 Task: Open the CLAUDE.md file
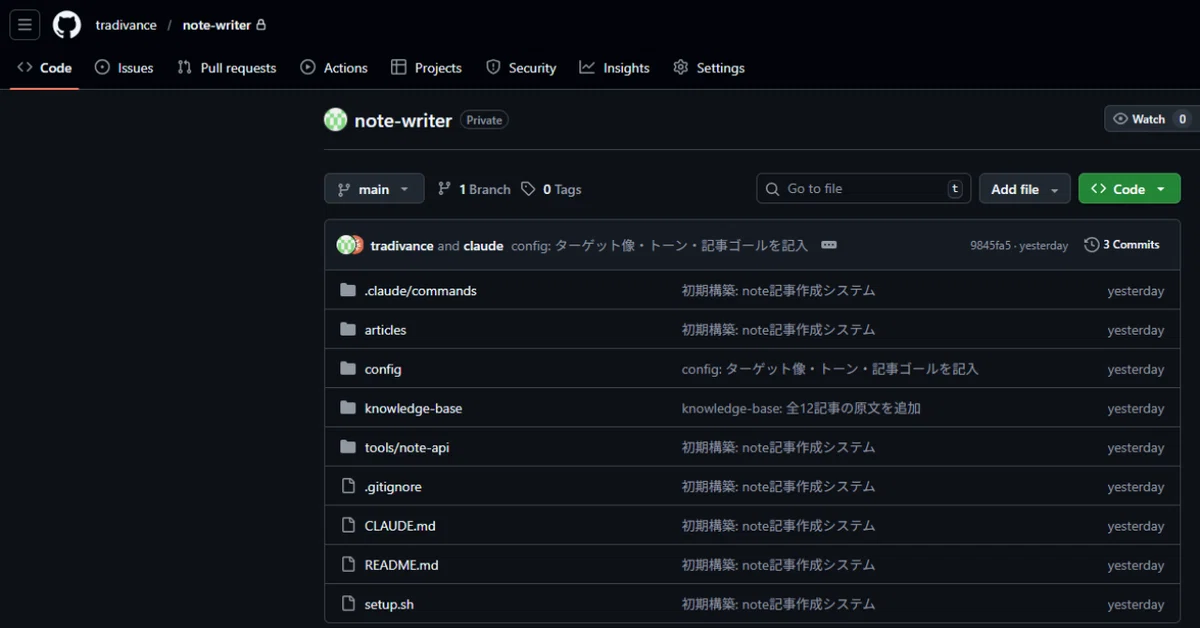click(x=400, y=525)
